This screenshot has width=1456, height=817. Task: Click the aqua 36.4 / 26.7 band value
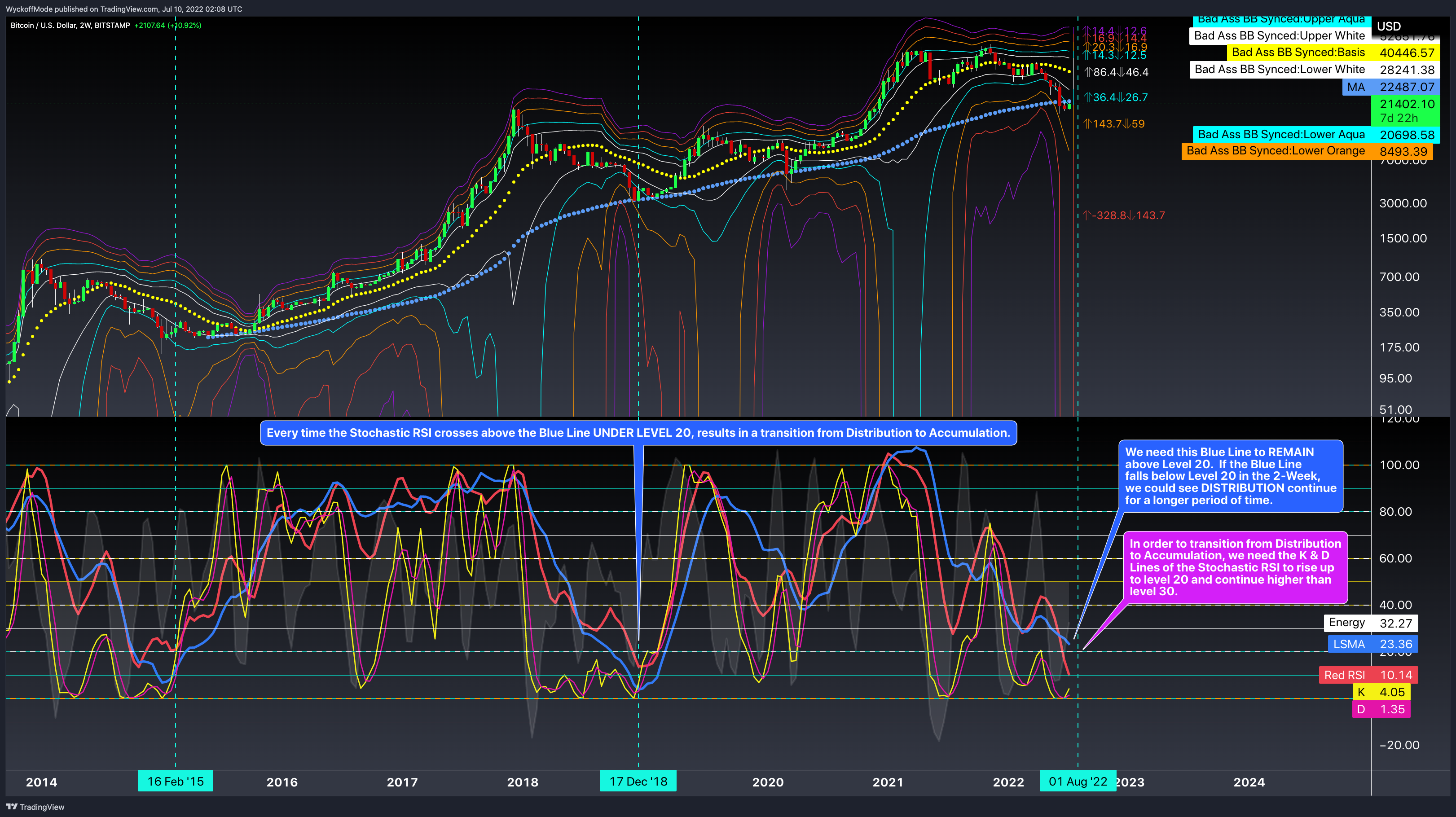(x=1116, y=97)
